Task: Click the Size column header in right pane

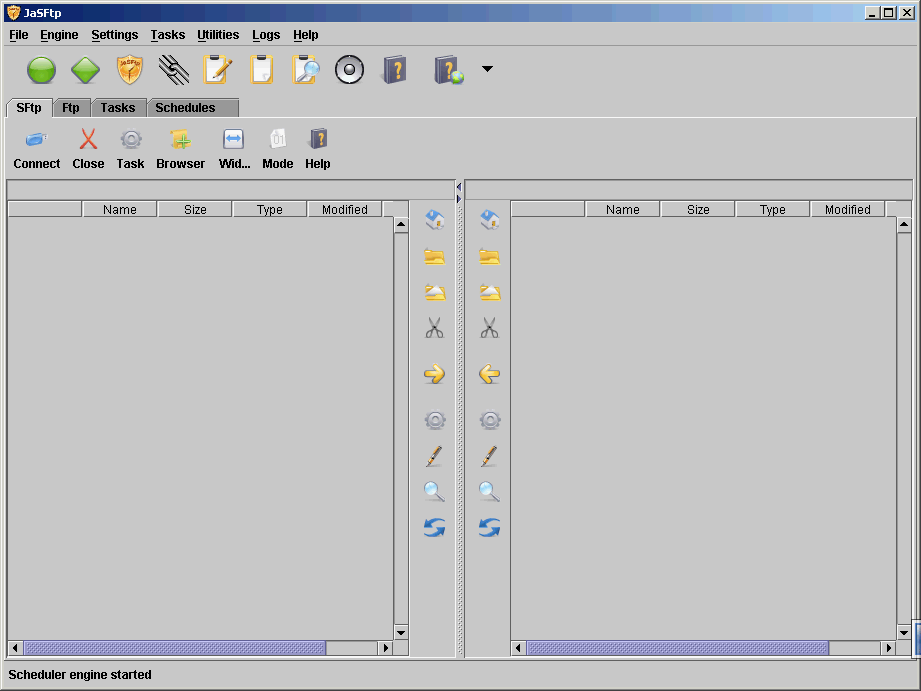Action: pyautogui.click(x=698, y=210)
